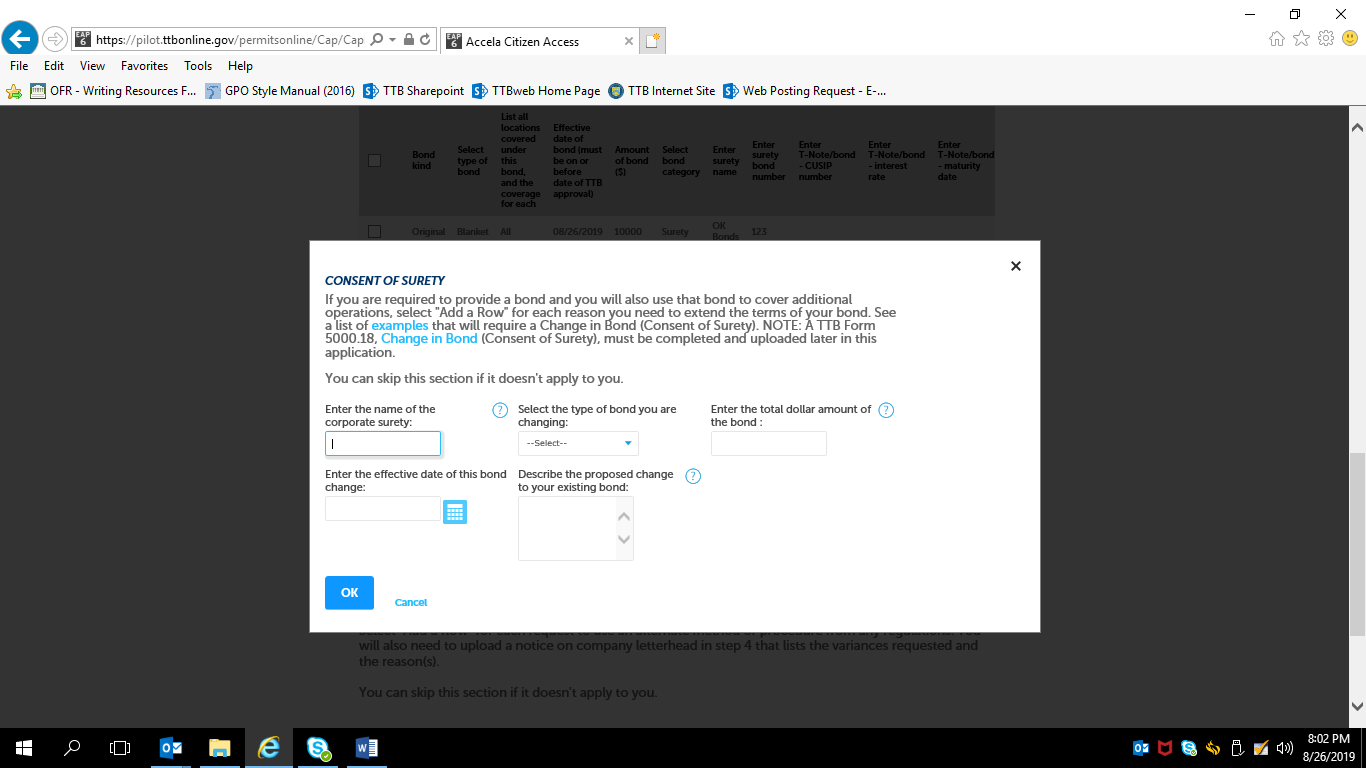Check the Original Blanket bond row checkbox
1366x768 pixels.
(x=374, y=231)
